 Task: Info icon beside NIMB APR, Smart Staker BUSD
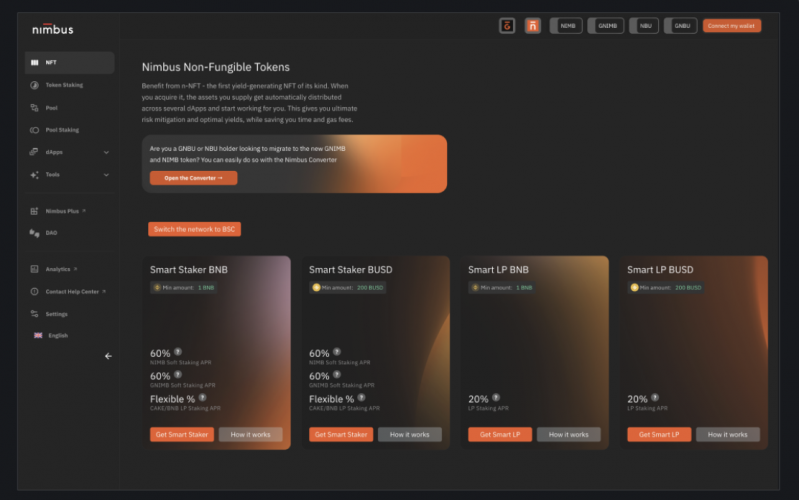point(337,352)
